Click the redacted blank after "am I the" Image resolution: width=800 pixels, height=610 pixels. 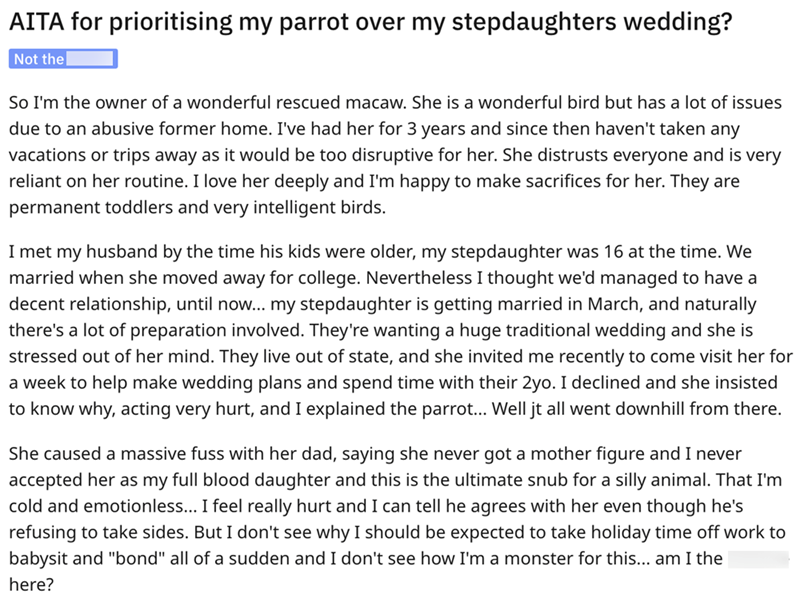758,558
